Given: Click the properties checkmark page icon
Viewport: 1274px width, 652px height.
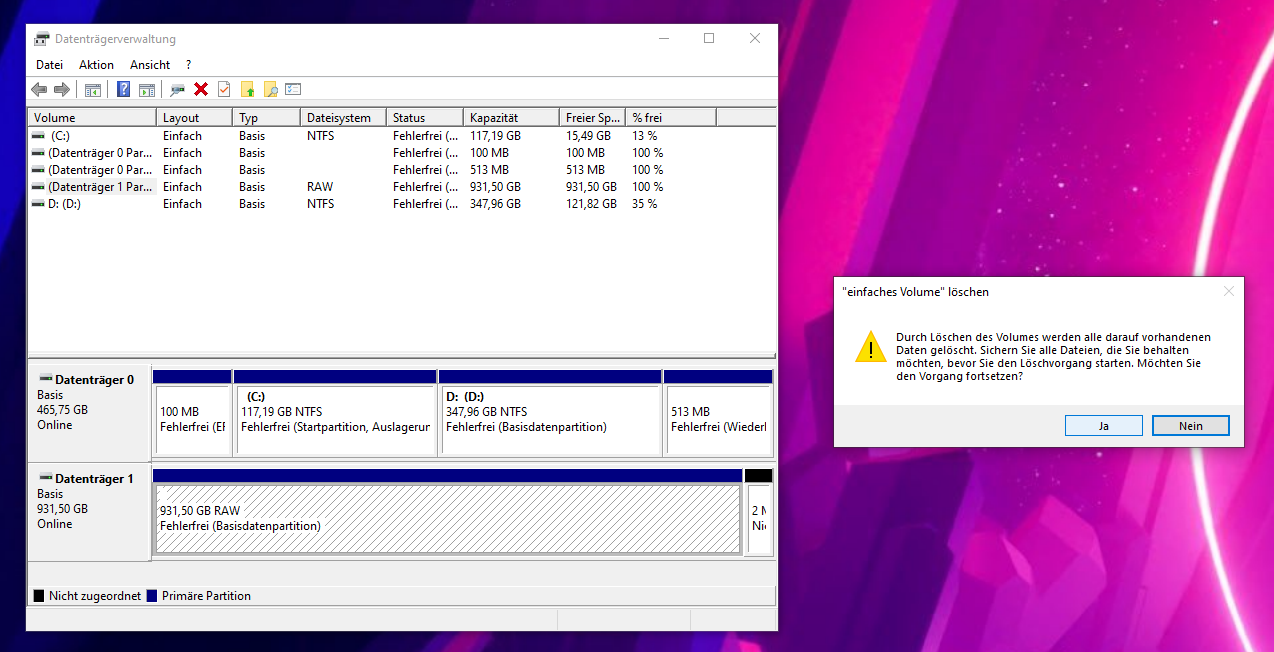Looking at the screenshot, I should 224,89.
